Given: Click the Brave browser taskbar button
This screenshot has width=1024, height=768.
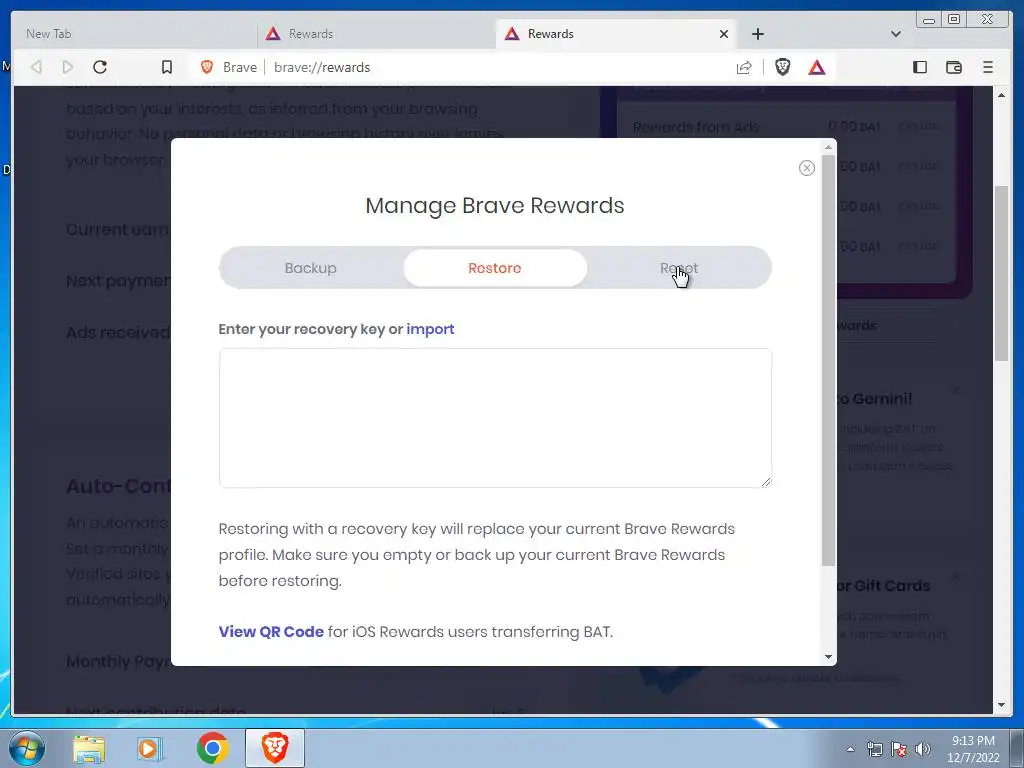Looking at the screenshot, I should pyautogui.click(x=275, y=748).
